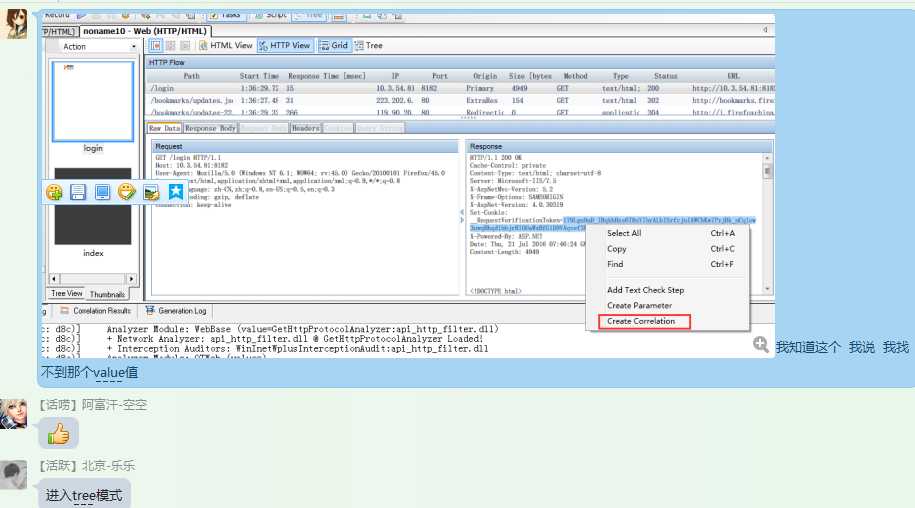
Task: Sort by the Method column header
Action: [575, 76]
